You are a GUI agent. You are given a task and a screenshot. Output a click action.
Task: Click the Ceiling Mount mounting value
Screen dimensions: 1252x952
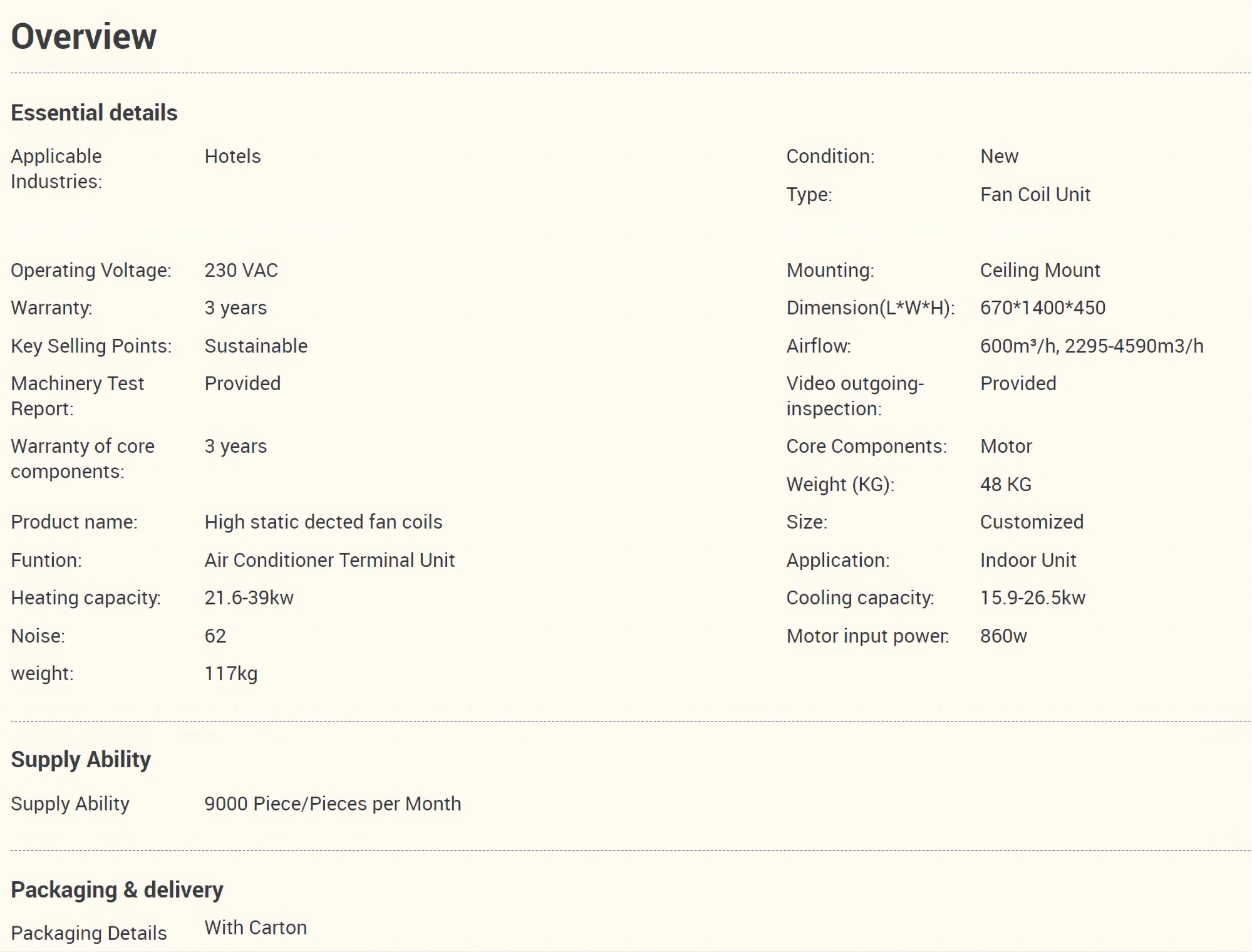(1040, 270)
